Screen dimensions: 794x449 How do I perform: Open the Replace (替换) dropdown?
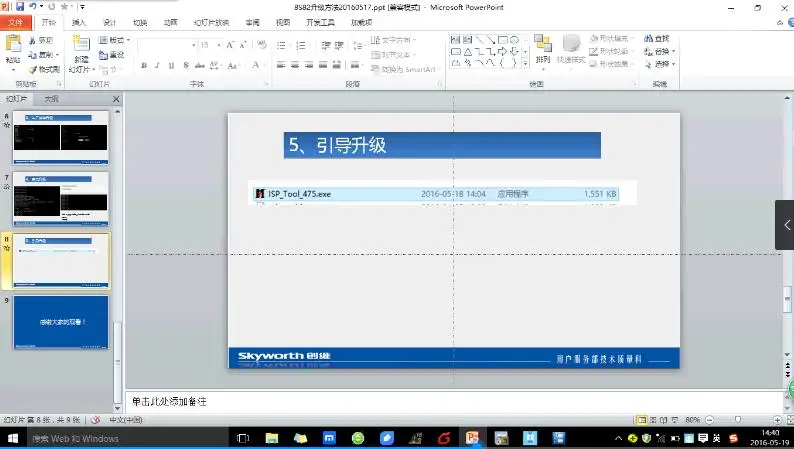pyautogui.click(x=660, y=51)
